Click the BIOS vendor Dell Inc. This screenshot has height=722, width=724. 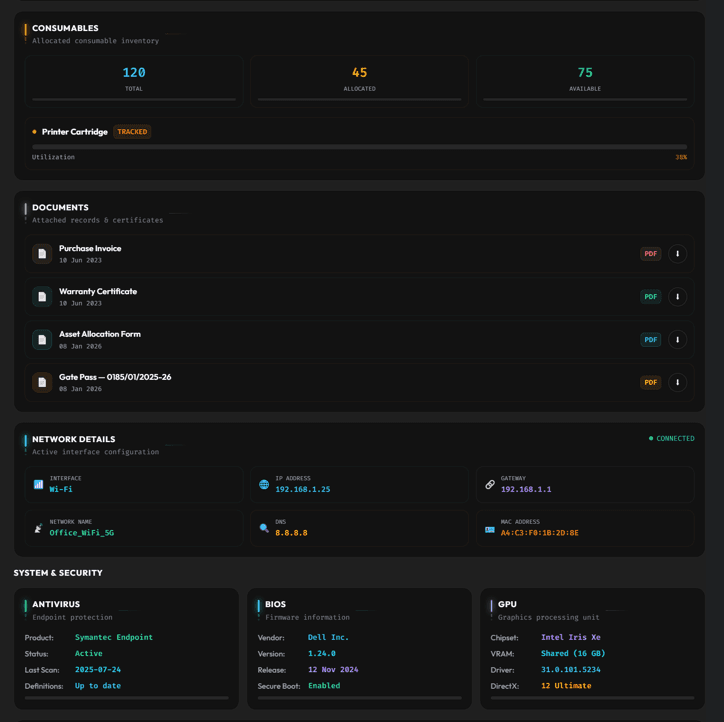pos(328,637)
